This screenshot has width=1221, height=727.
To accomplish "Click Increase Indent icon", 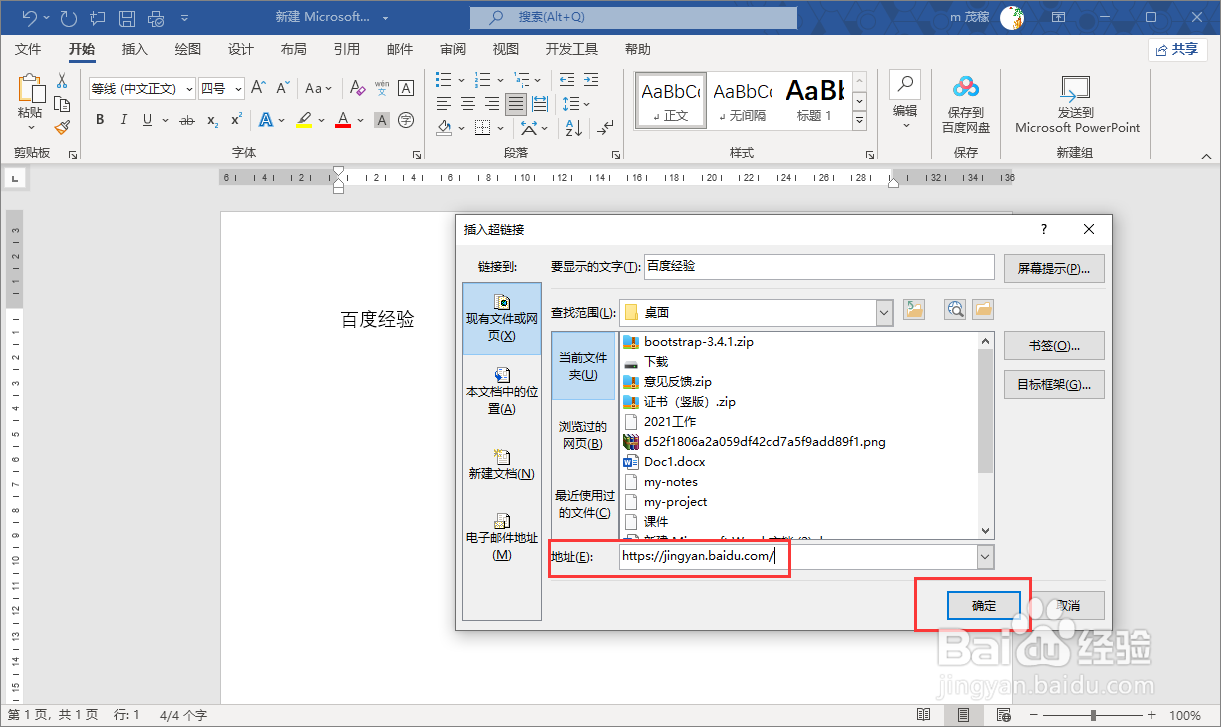I will (591, 80).
